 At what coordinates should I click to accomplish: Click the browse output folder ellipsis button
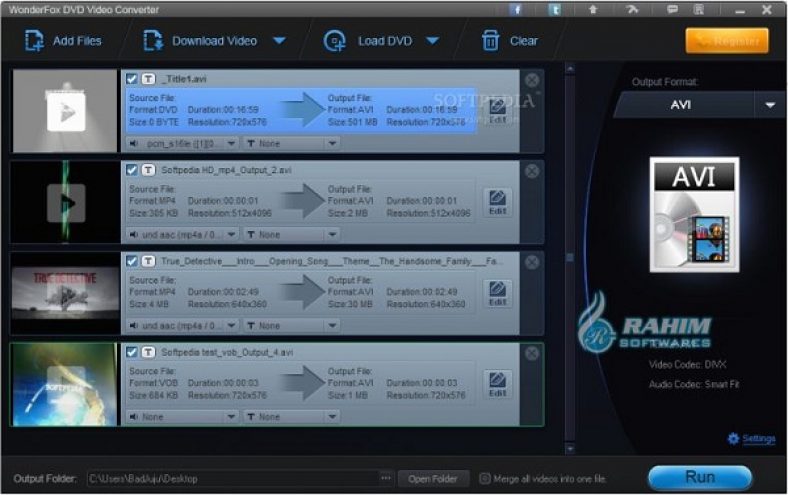pos(386,478)
